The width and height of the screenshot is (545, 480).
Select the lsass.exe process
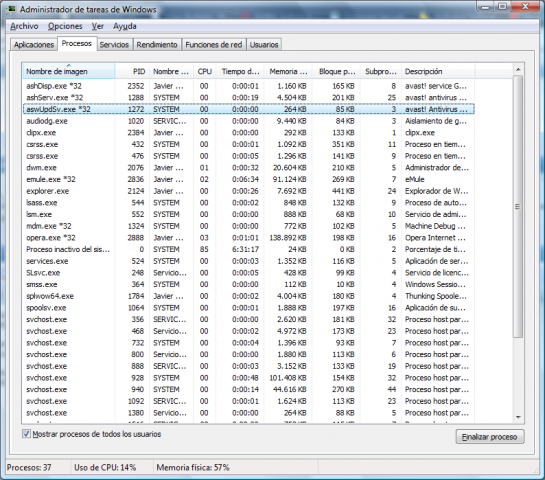(249, 203)
